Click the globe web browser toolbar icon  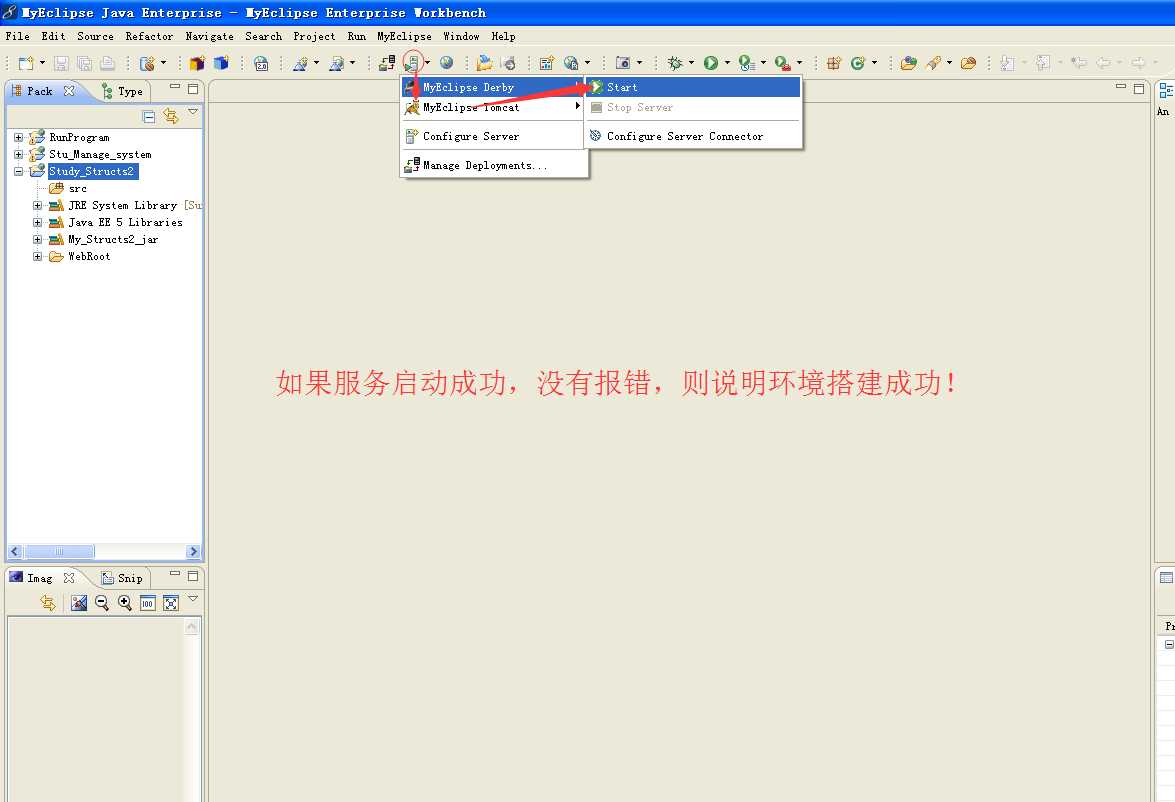pyautogui.click(x=447, y=64)
